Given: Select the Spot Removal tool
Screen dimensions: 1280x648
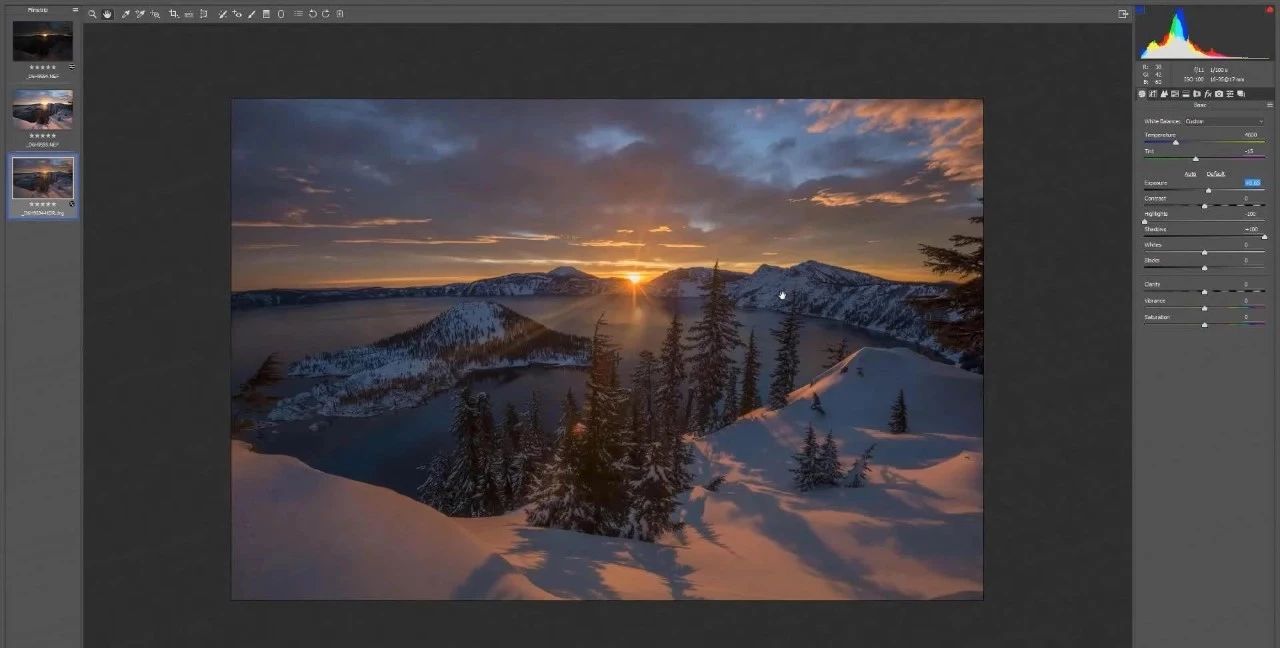Looking at the screenshot, I should click(221, 14).
